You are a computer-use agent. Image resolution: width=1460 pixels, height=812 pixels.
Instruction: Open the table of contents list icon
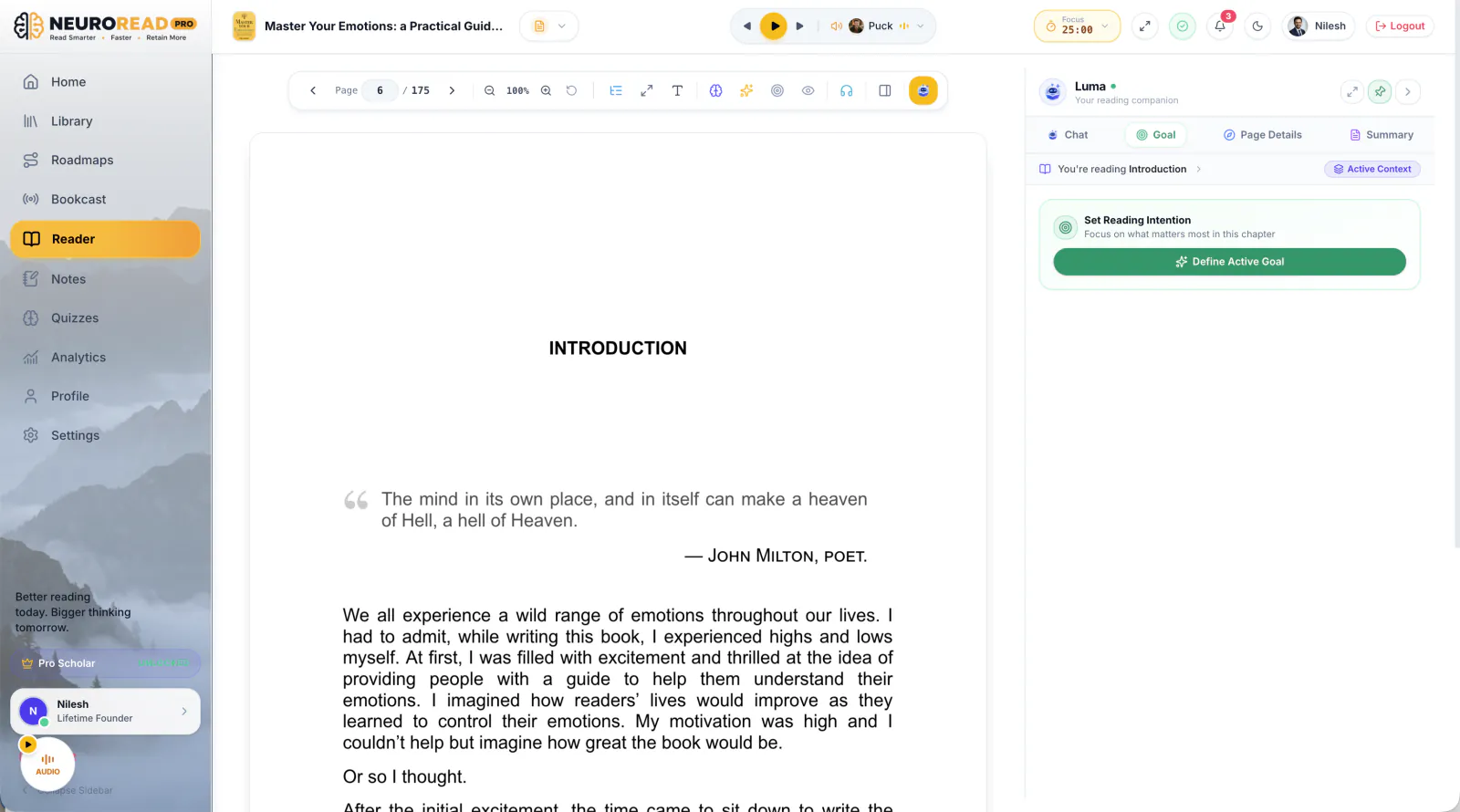point(616,91)
